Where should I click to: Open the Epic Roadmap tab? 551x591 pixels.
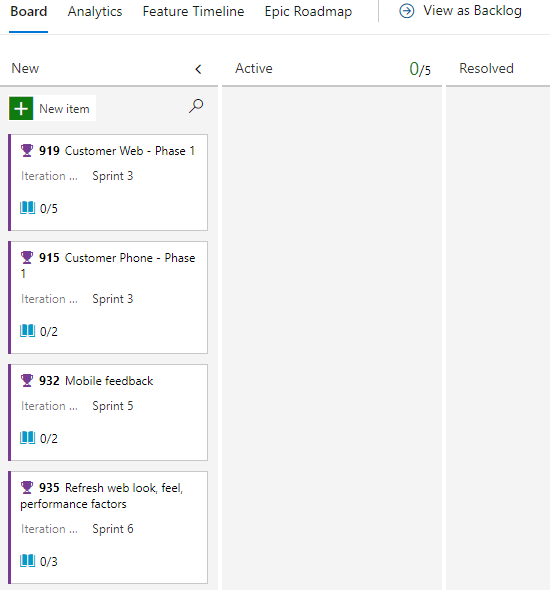click(308, 12)
